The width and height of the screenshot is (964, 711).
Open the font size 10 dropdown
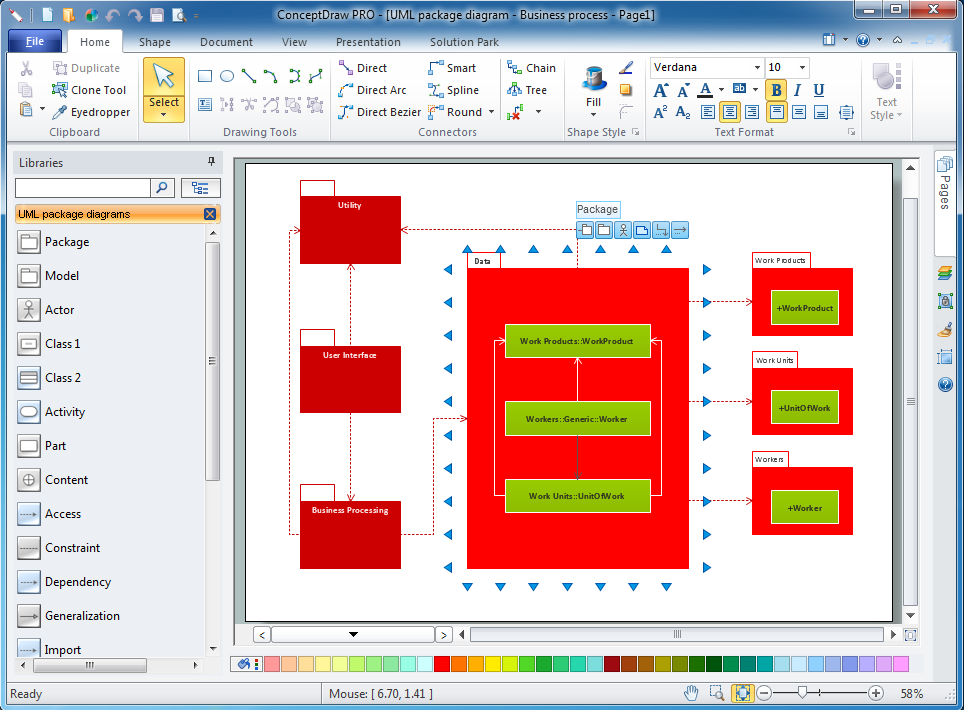(x=802, y=68)
